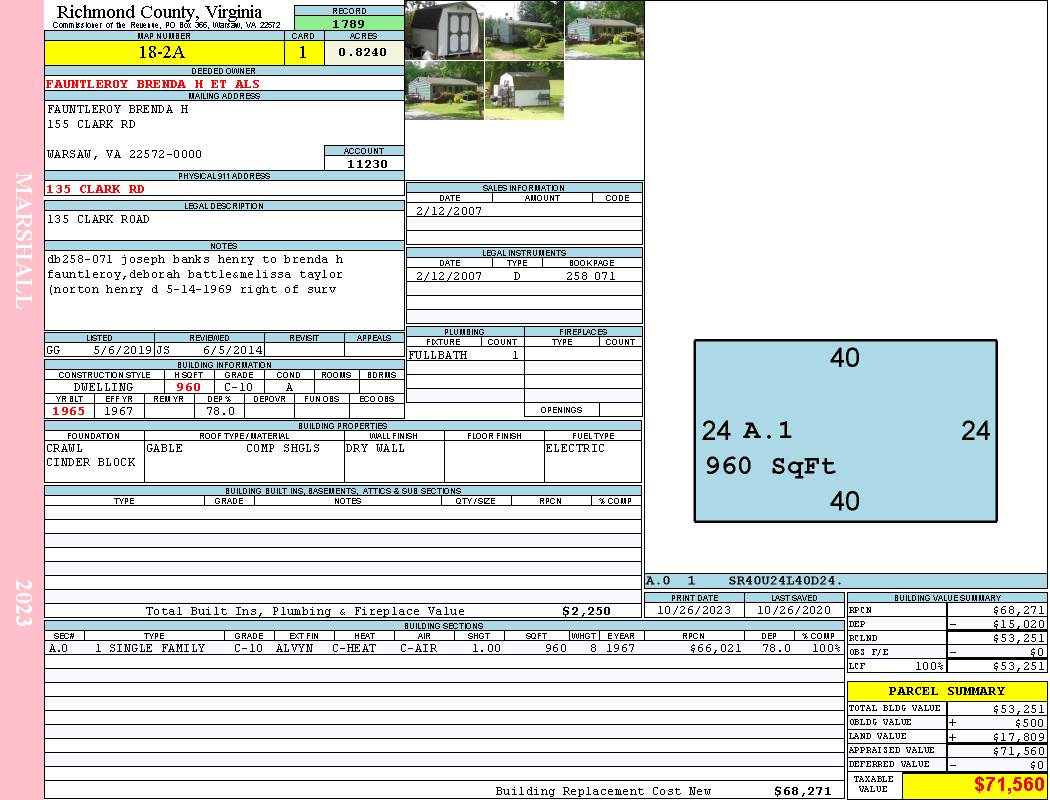1050x800 pixels.
Task: Select summary RPCN value $68,271
Action: click(1018, 611)
